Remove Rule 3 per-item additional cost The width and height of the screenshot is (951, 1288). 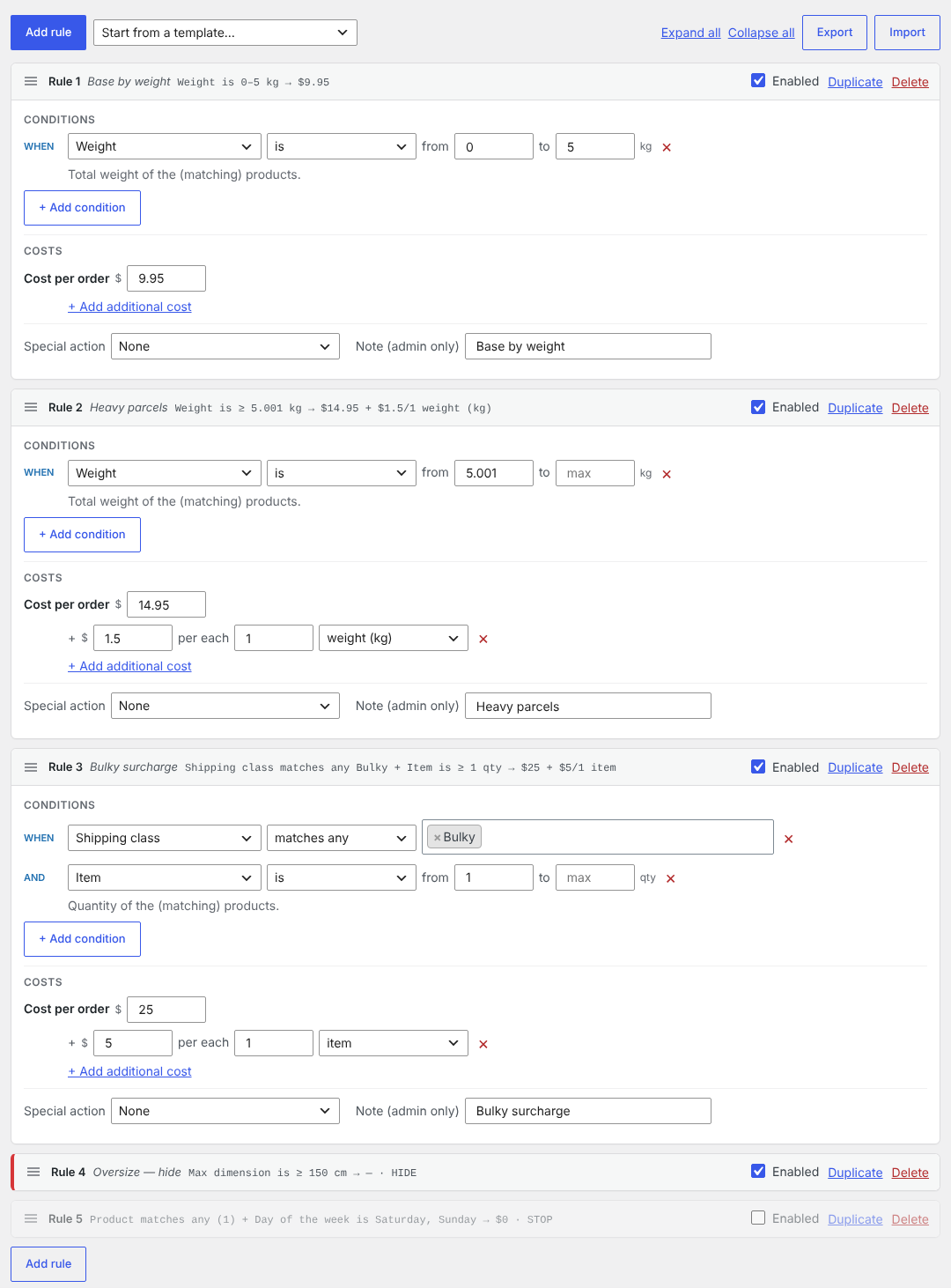[483, 1044]
